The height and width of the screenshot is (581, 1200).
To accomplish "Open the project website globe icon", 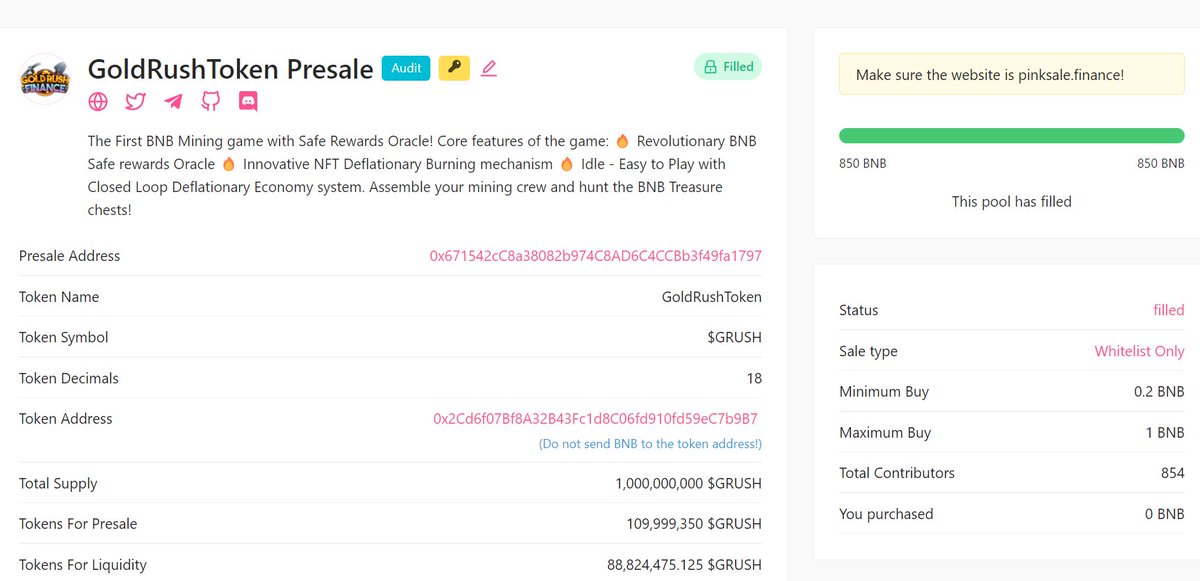I will [x=98, y=101].
